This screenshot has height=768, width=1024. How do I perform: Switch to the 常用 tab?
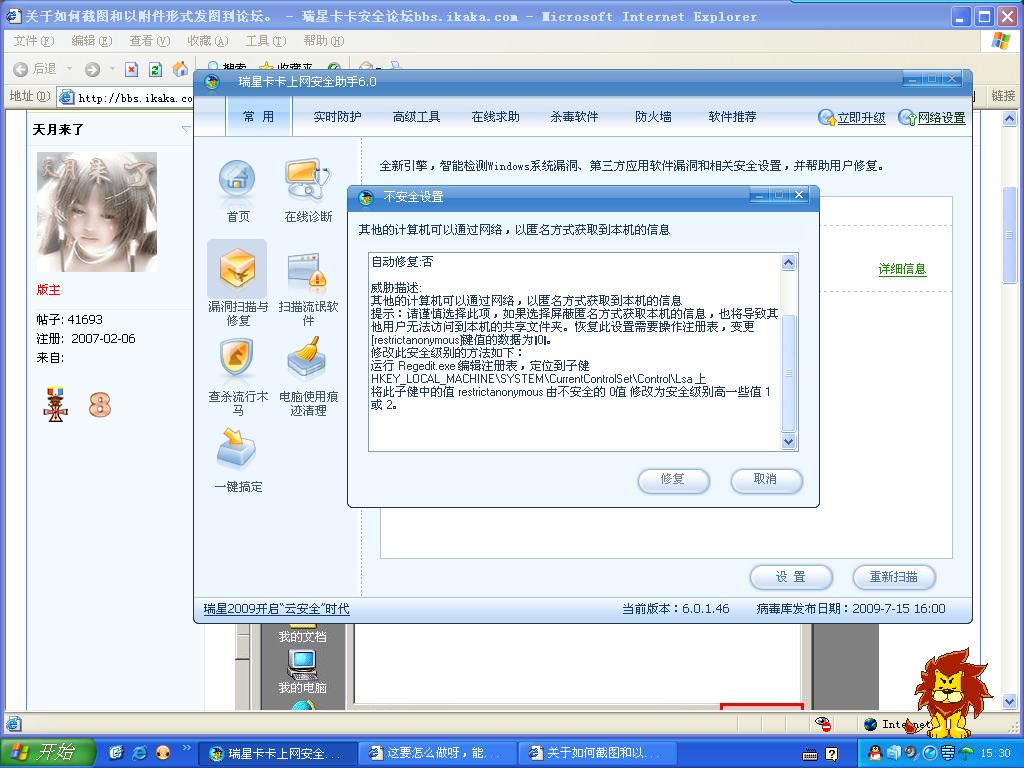click(259, 117)
